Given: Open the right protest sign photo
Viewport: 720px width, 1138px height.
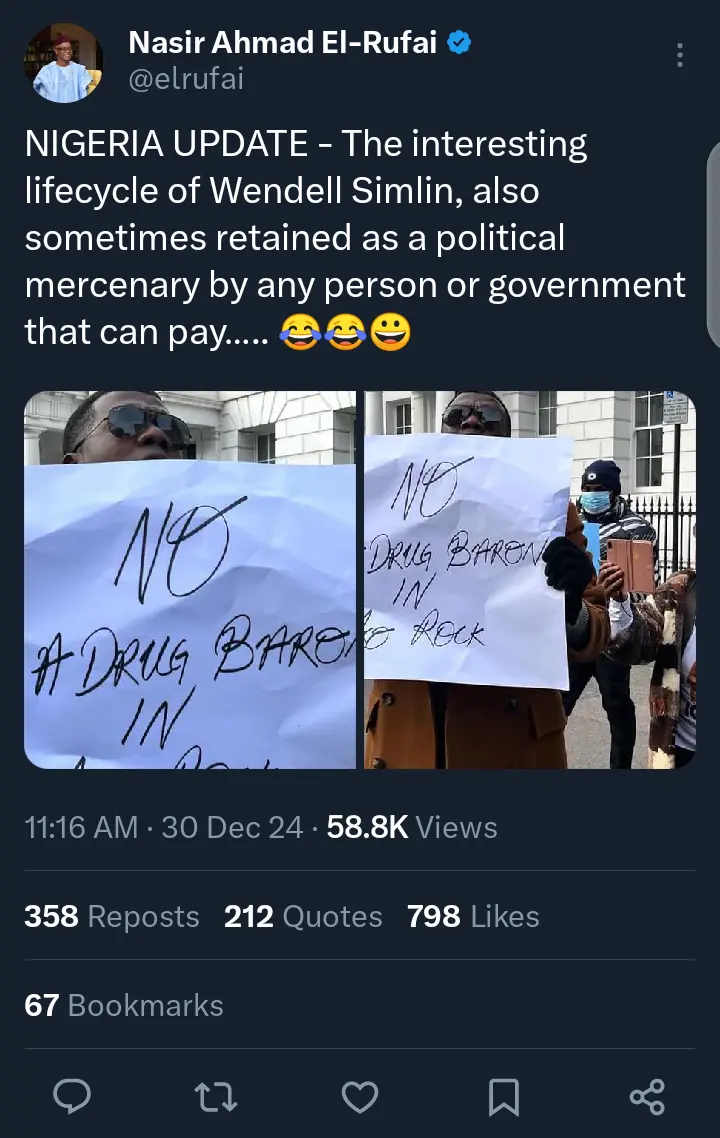Looking at the screenshot, I should click(x=530, y=579).
